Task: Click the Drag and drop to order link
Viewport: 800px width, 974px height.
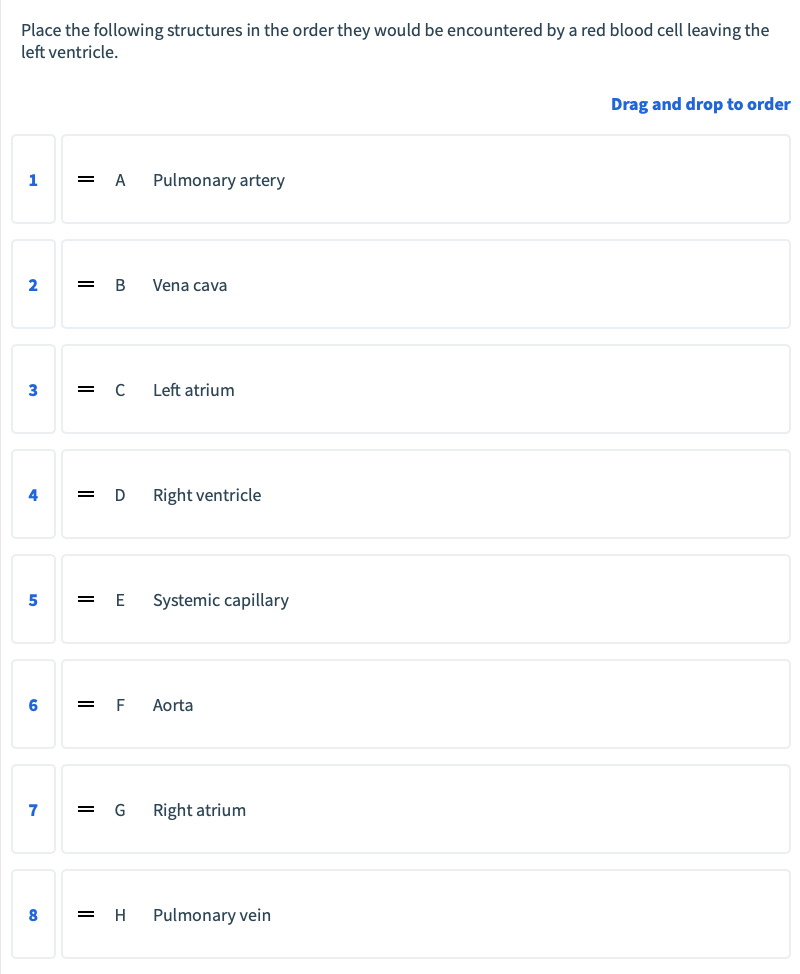Action: [x=701, y=104]
